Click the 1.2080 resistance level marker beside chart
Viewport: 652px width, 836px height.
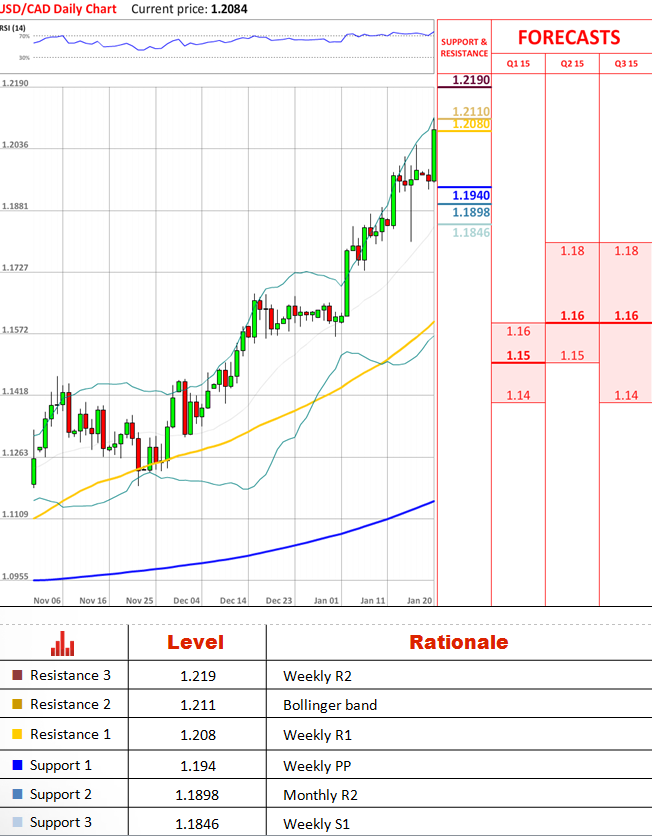pos(471,124)
